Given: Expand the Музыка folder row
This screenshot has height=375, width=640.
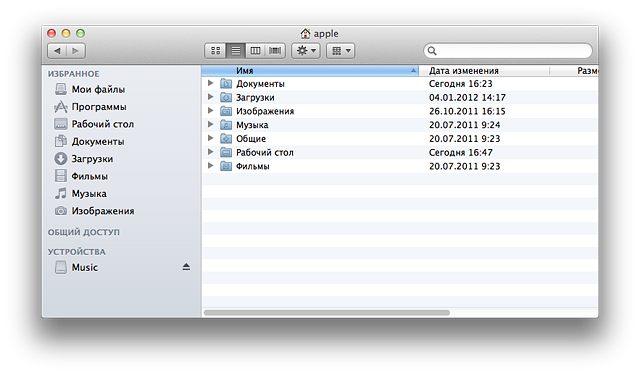Looking at the screenshot, I should click(x=210, y=124).
